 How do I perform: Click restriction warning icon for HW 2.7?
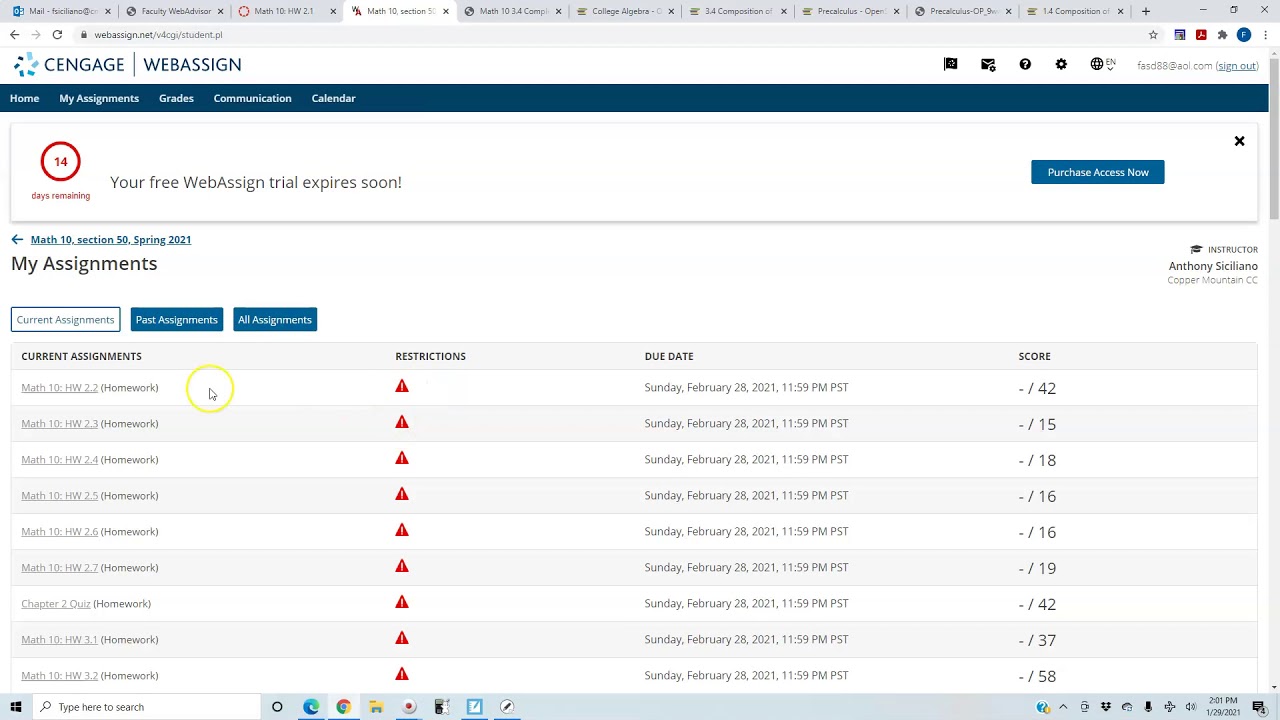(x=402, y=566)
